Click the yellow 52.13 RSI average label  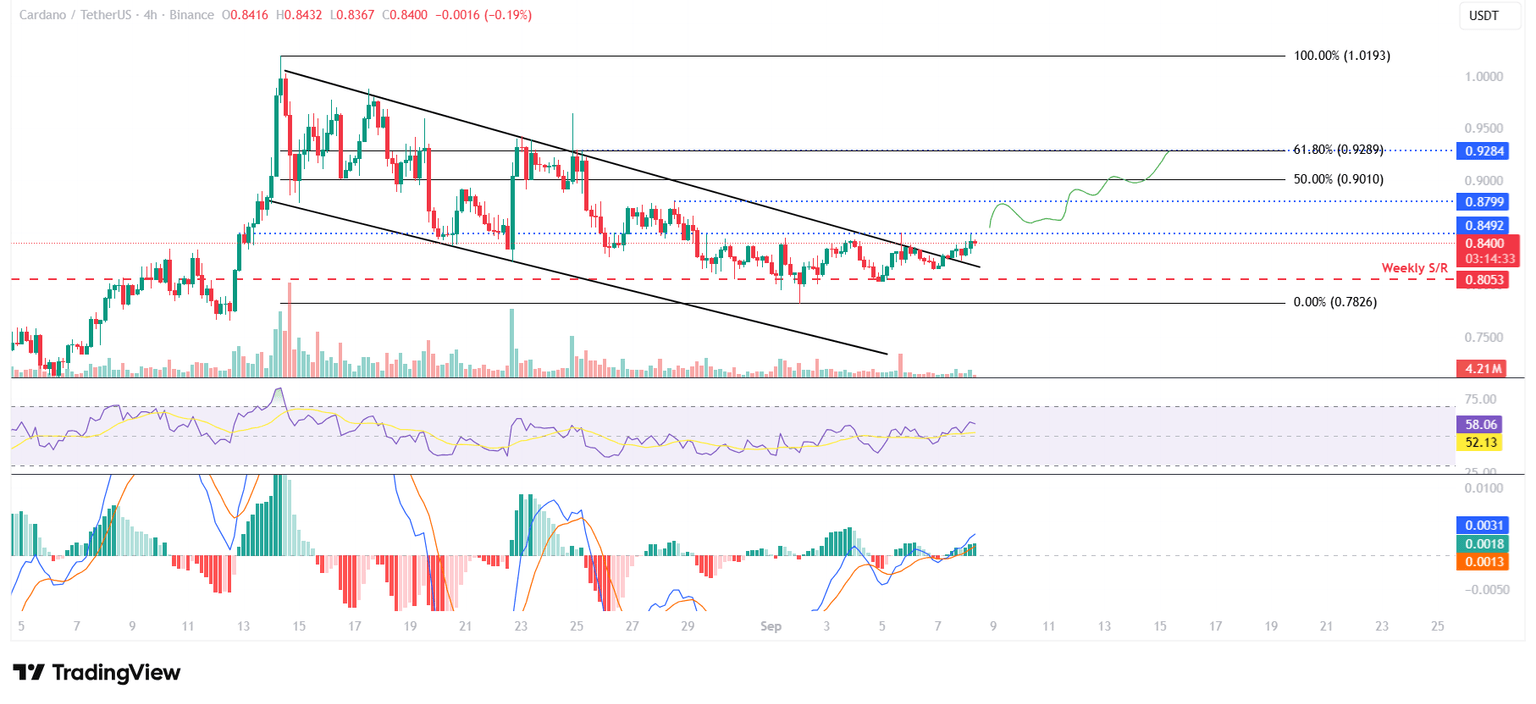click(x=1479, y=441)
